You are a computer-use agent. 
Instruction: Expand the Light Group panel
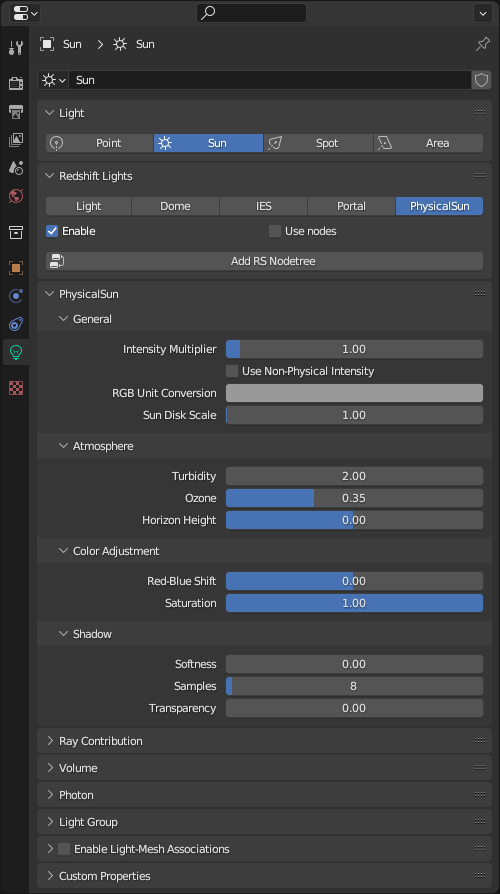tap(50, 822)
